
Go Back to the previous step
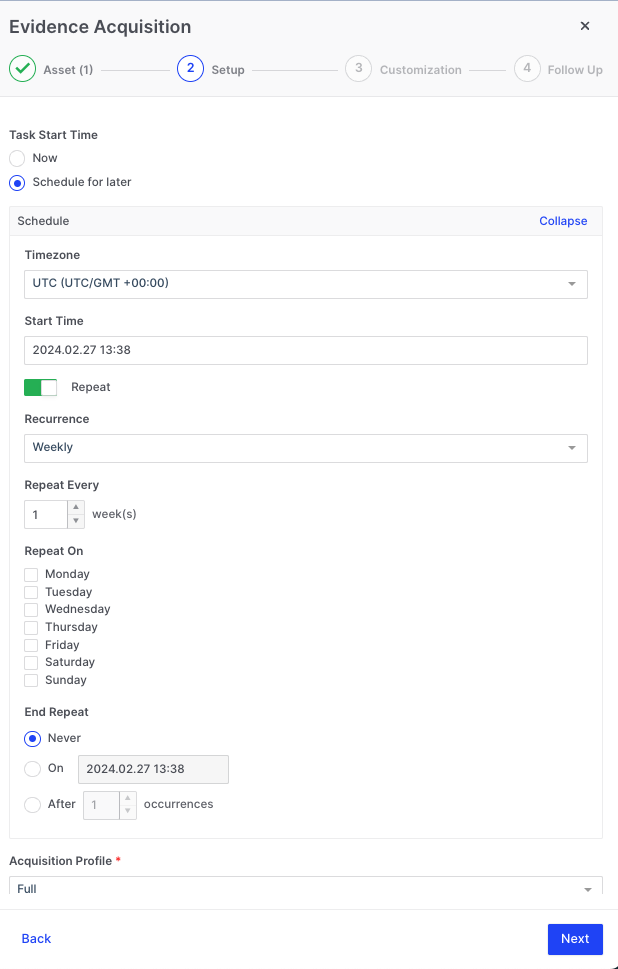[36, 939]
